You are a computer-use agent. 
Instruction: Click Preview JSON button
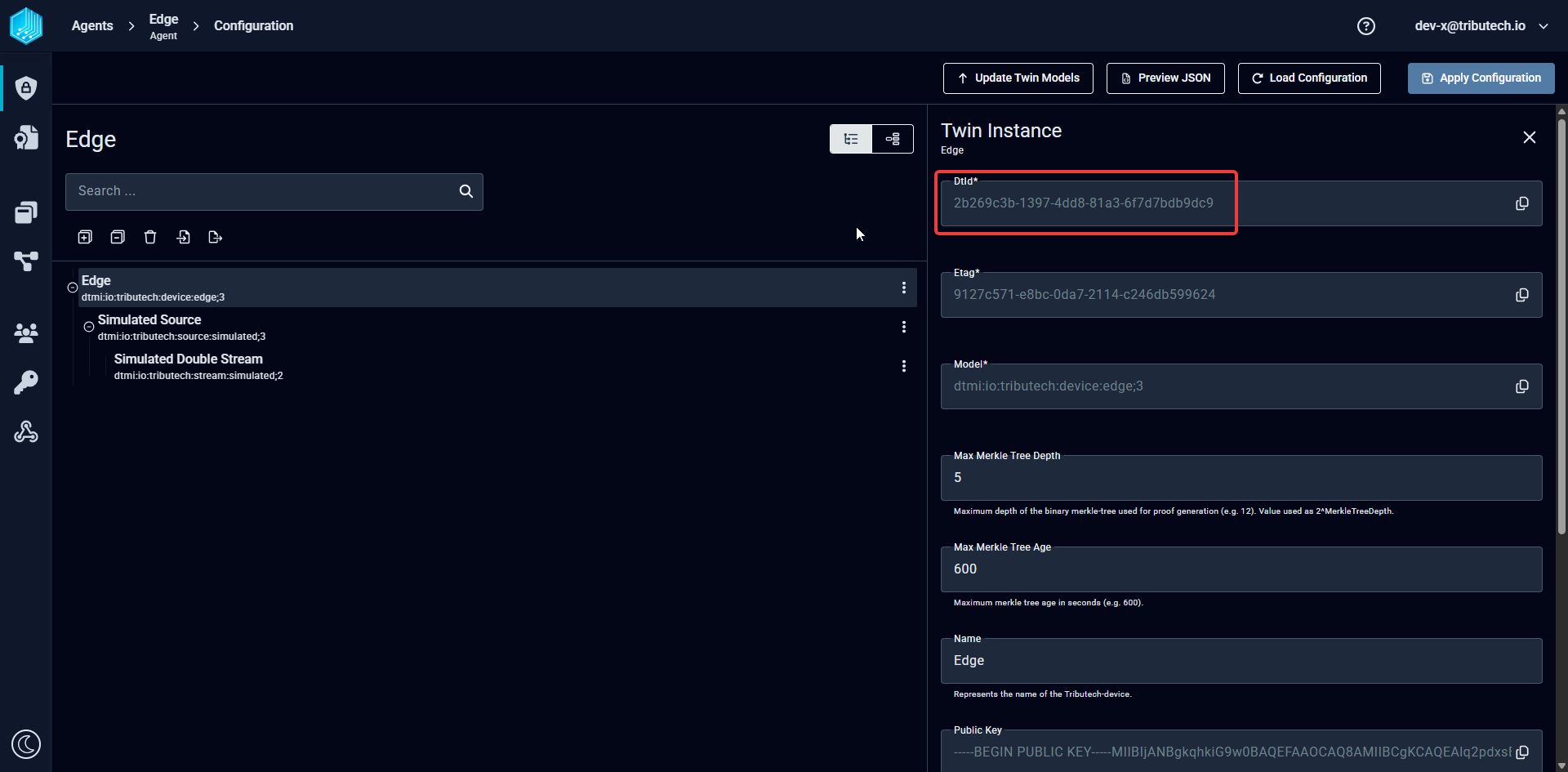coord(1165,78)
